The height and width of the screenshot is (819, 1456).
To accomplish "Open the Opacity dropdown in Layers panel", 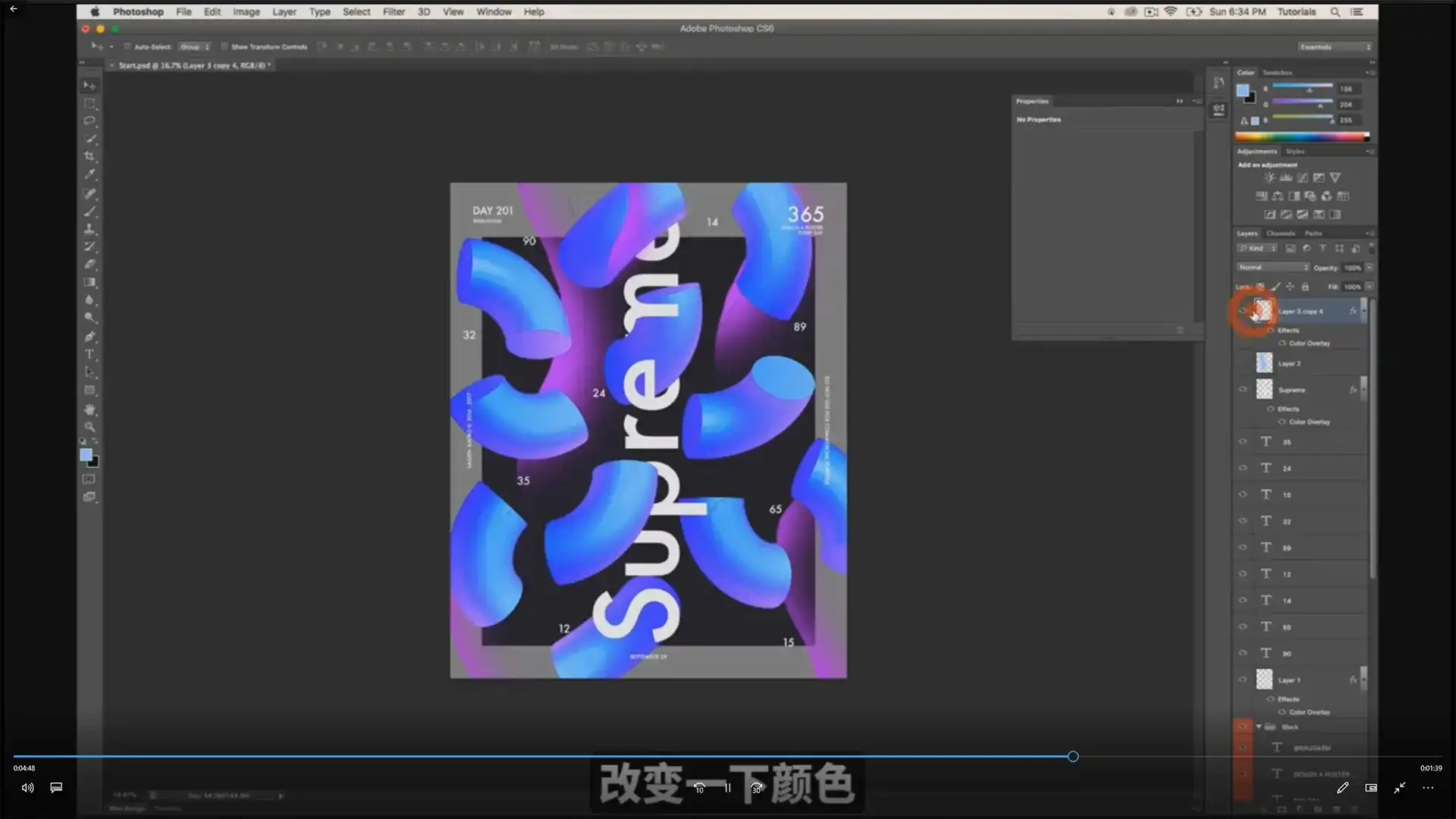I will pyautogui.click(x=1371, y=267).
